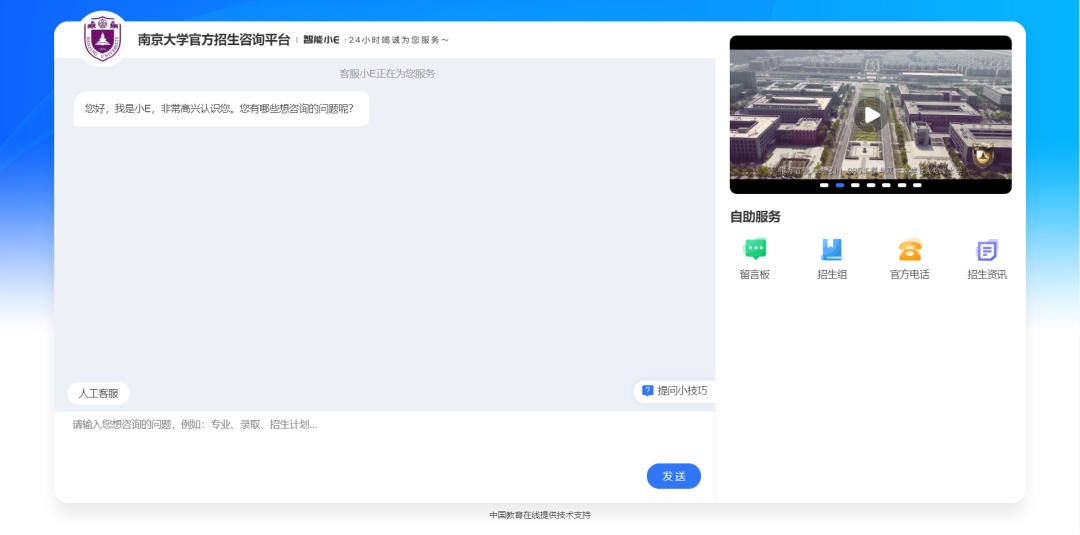
Task: Click the 您好，我是小E greeting message bubble
Action: coord(221,109)
